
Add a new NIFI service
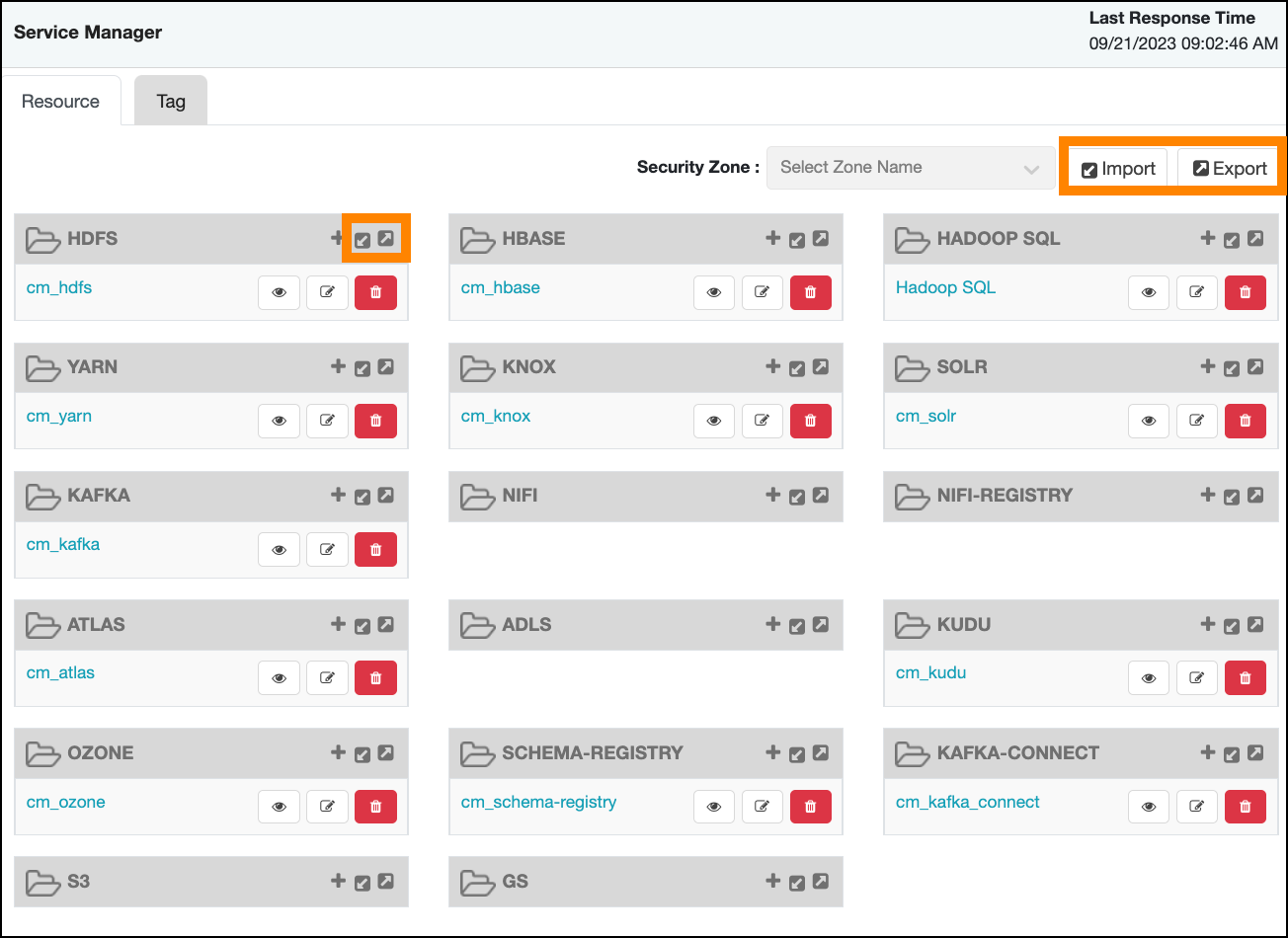pyautogui.click(x=772, y=495)
